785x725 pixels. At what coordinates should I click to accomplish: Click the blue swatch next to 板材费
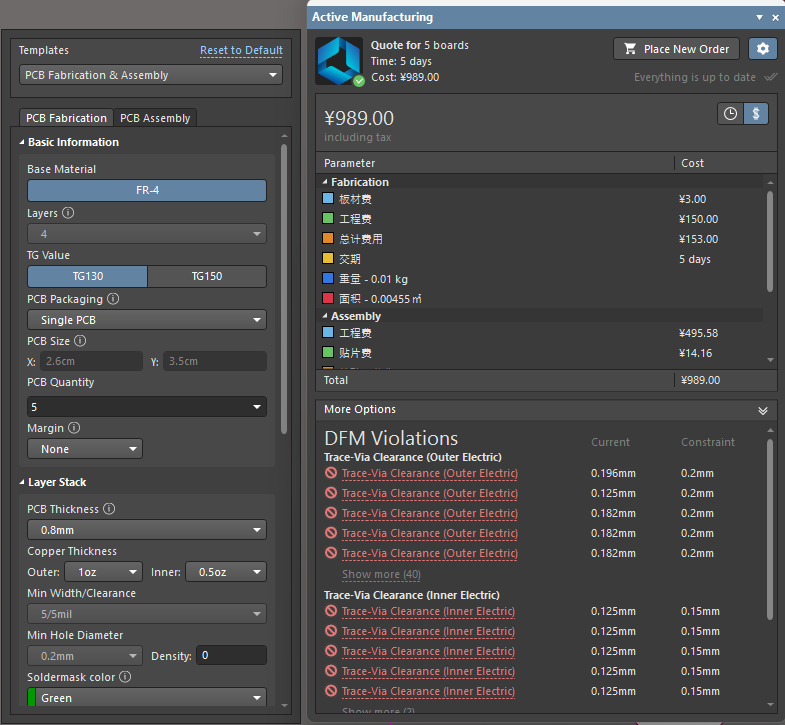point(328,198)
